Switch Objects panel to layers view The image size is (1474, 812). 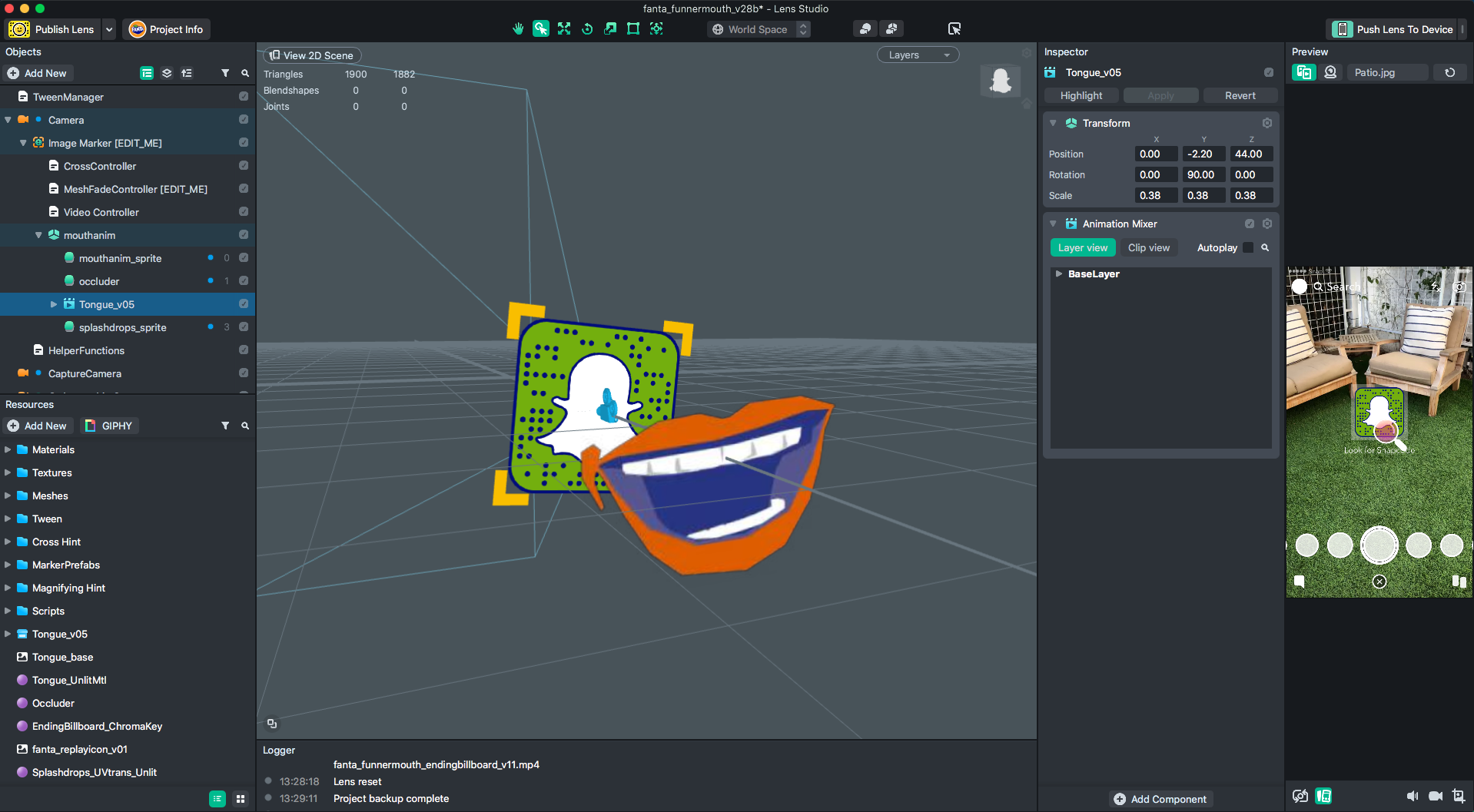167,73
